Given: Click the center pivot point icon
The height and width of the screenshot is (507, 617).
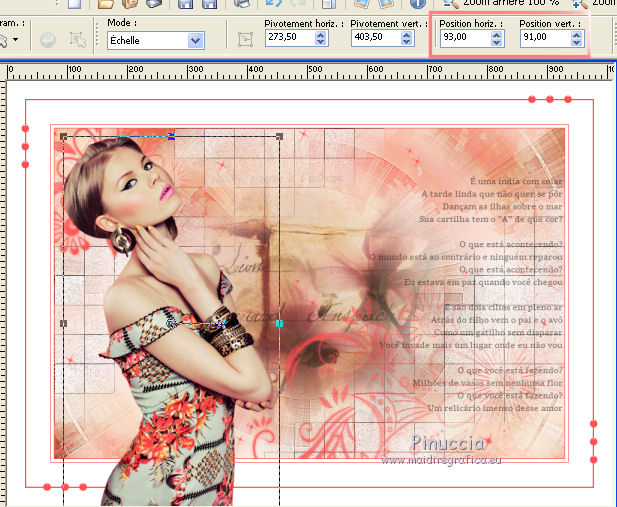Looking at the screenshot, I should click(245, 39).
